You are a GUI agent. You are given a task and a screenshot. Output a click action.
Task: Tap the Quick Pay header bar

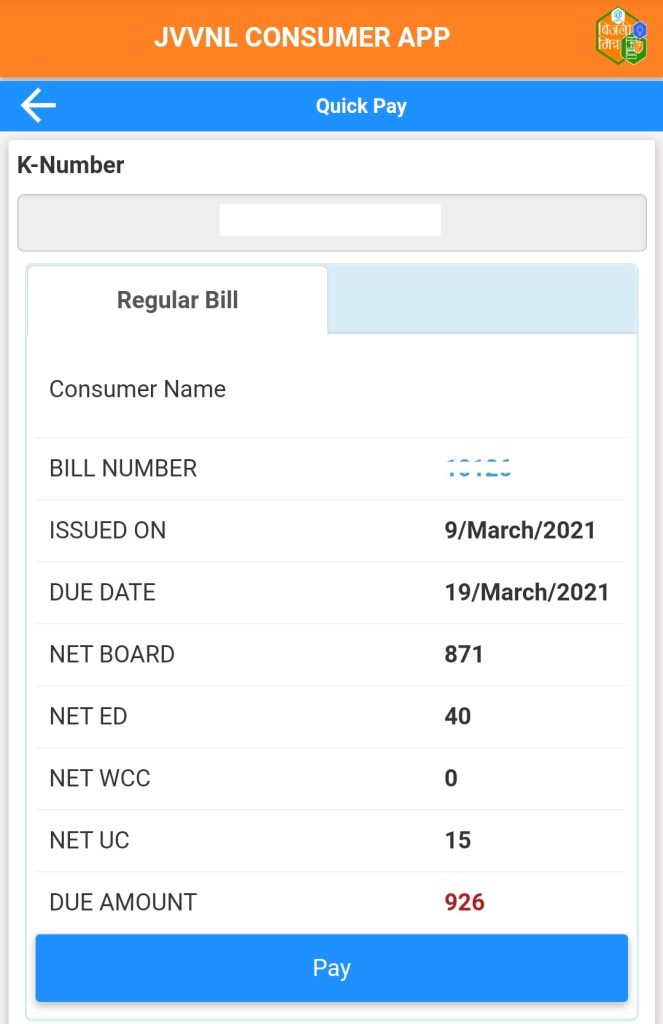coord(361,104)
